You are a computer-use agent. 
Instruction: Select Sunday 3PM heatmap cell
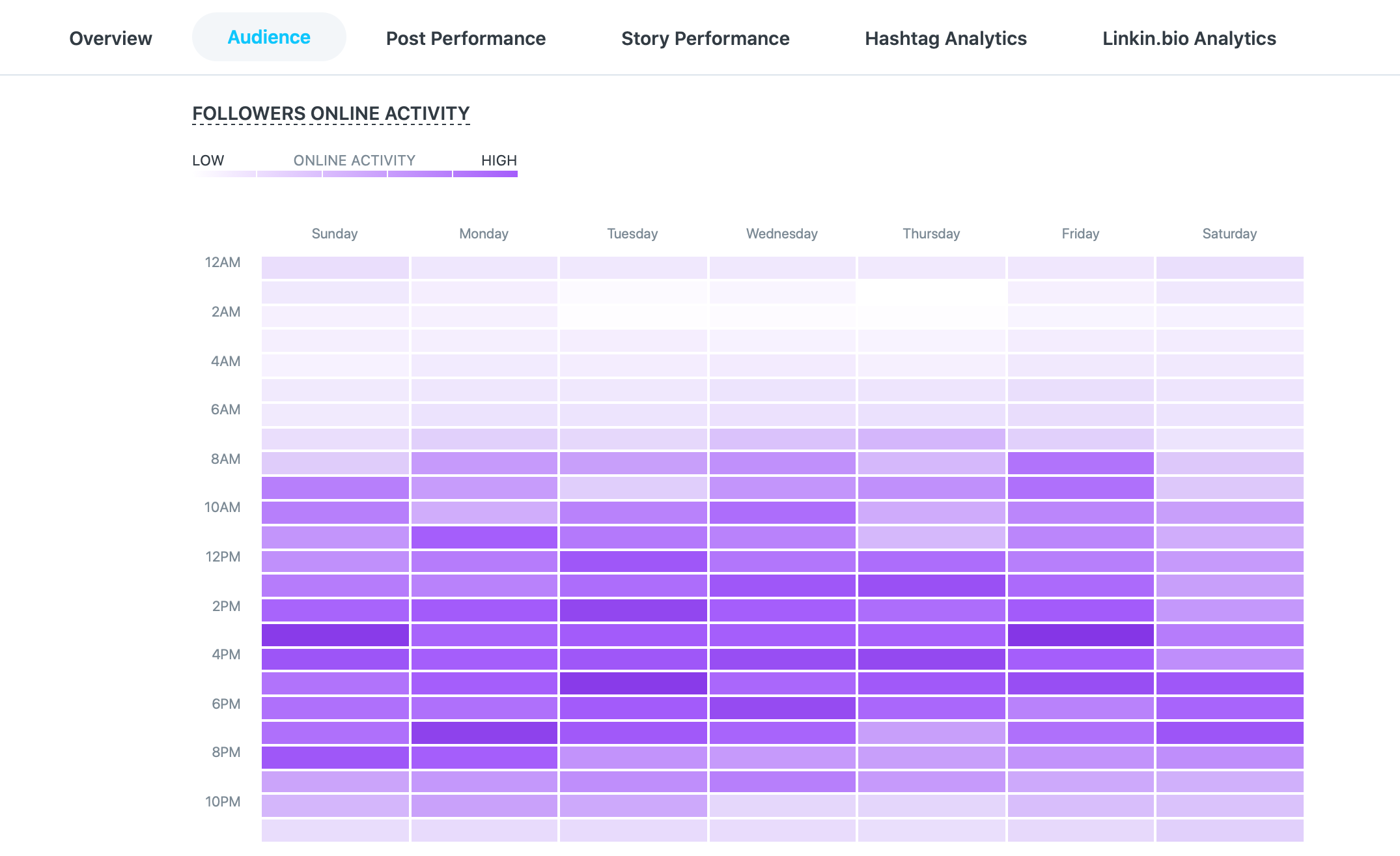tap(335, 635)
